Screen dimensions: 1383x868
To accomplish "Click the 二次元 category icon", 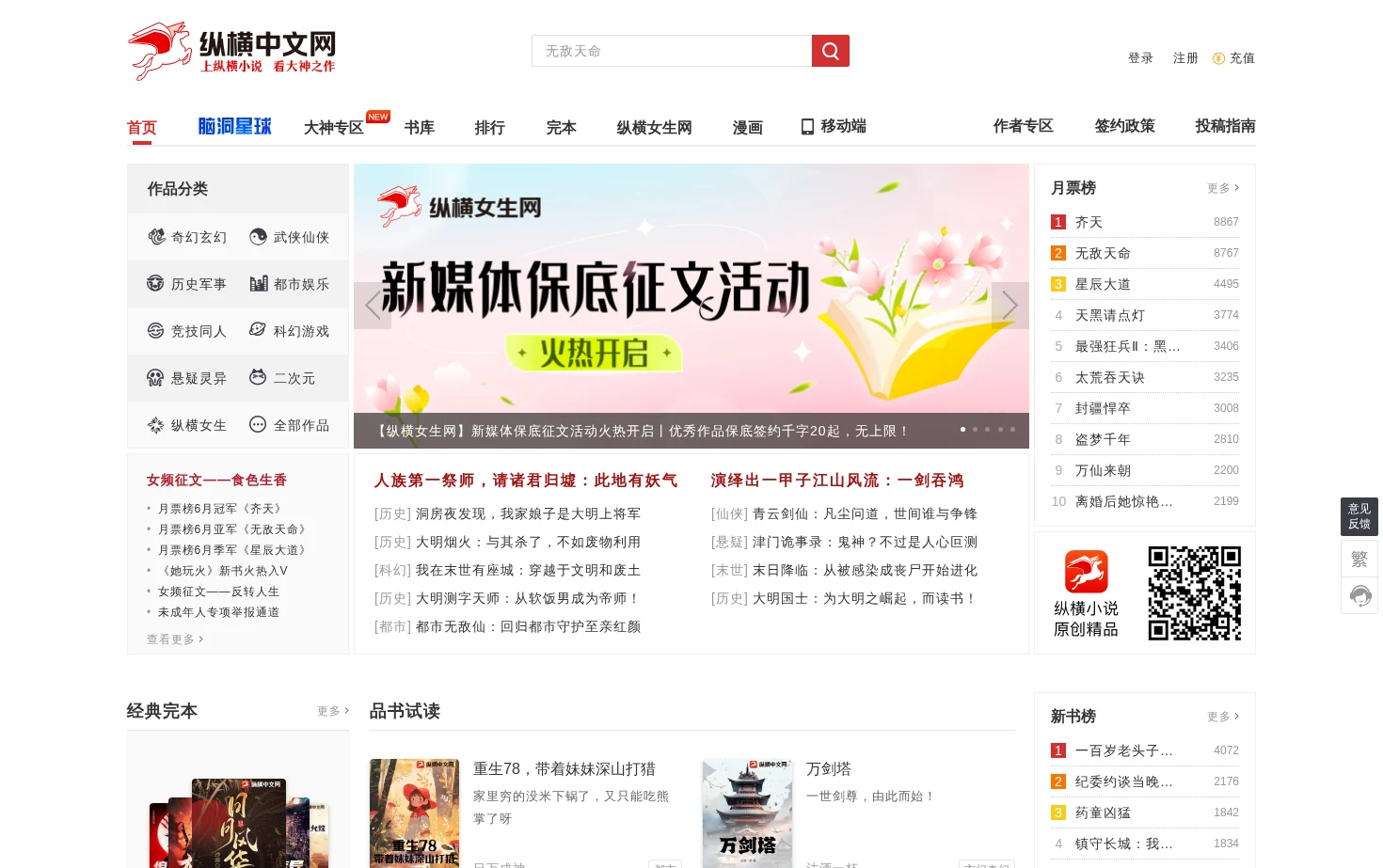I will tap(258, 377).
